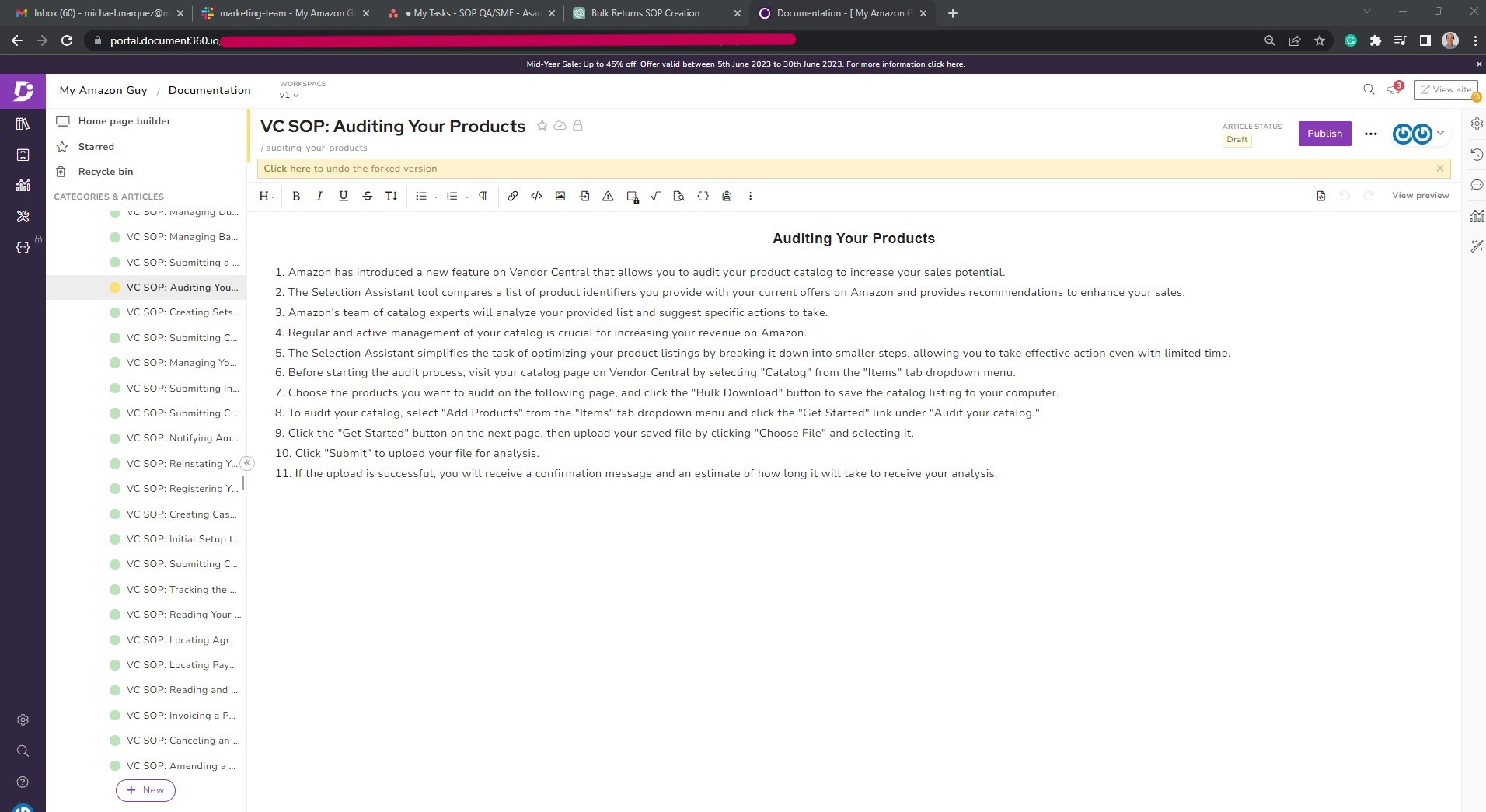Show more editor toolbar options

click(x=751, y=197)
